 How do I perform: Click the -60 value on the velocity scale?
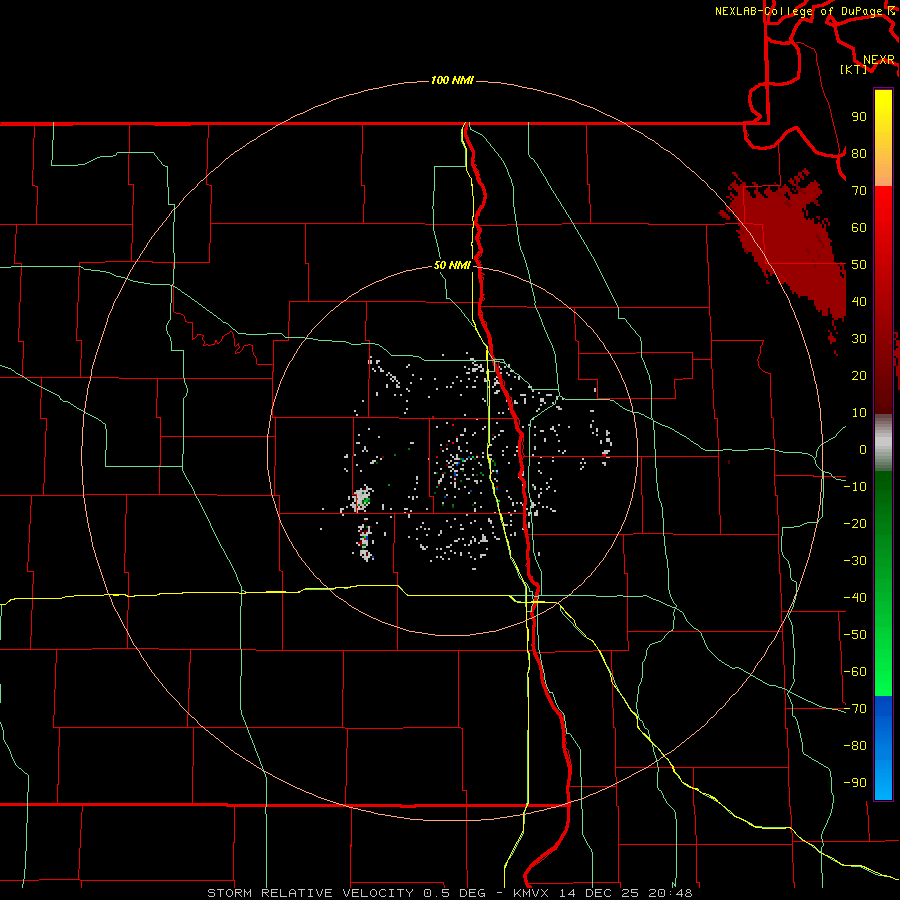[855, 672]
